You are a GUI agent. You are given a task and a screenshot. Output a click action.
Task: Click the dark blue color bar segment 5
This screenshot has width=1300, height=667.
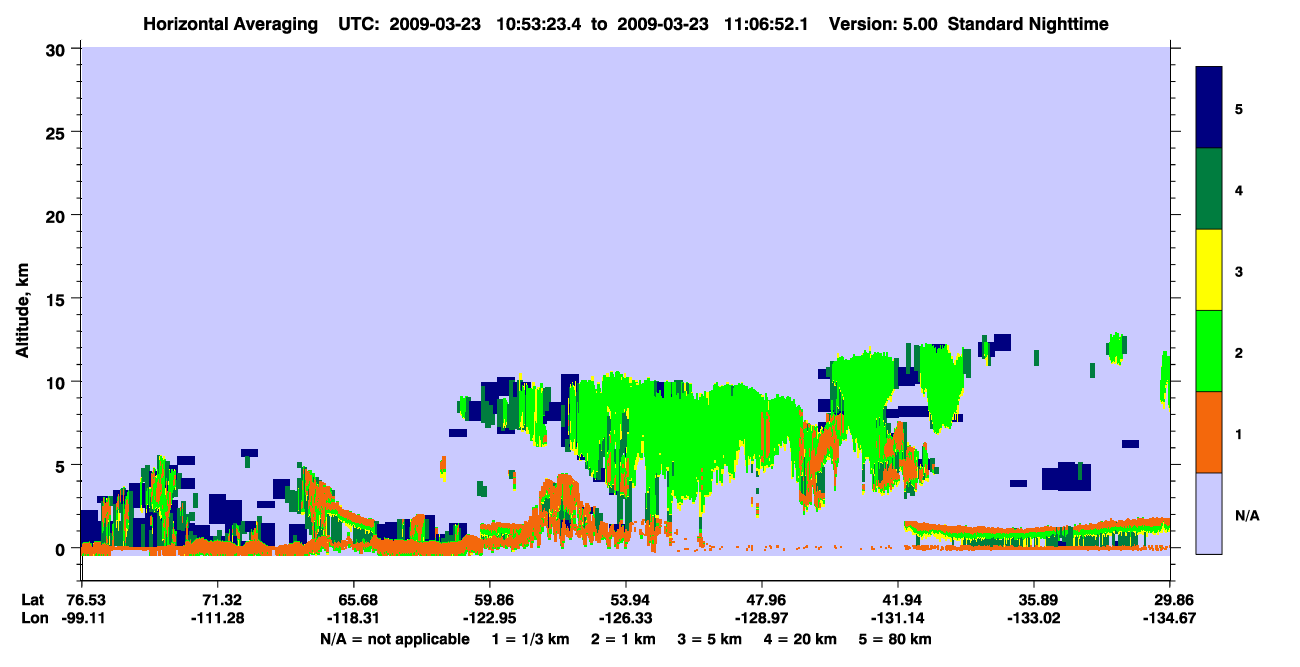coord(1209,108)
